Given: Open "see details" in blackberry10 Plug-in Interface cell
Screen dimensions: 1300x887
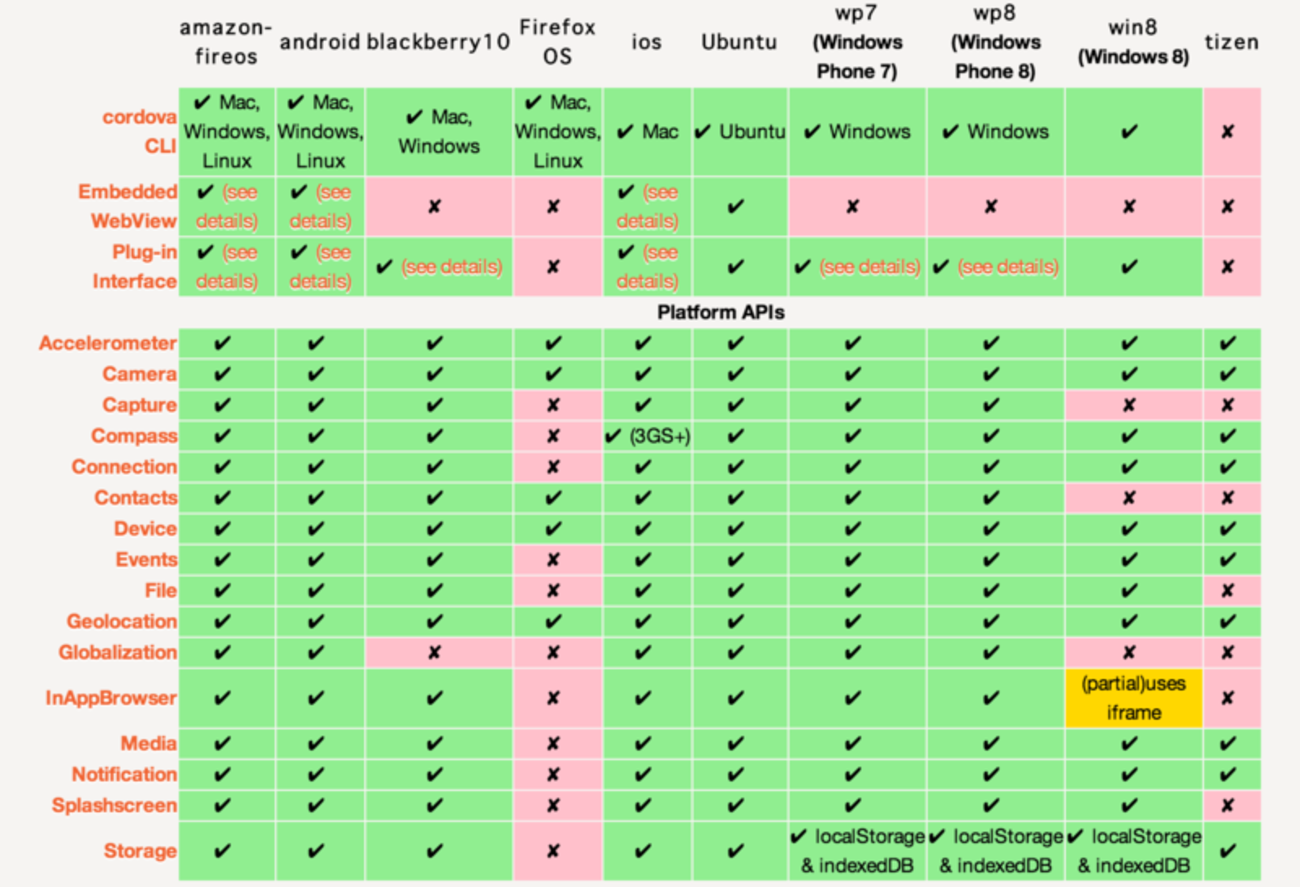Looking at the screenshot, I should [450, 267].
